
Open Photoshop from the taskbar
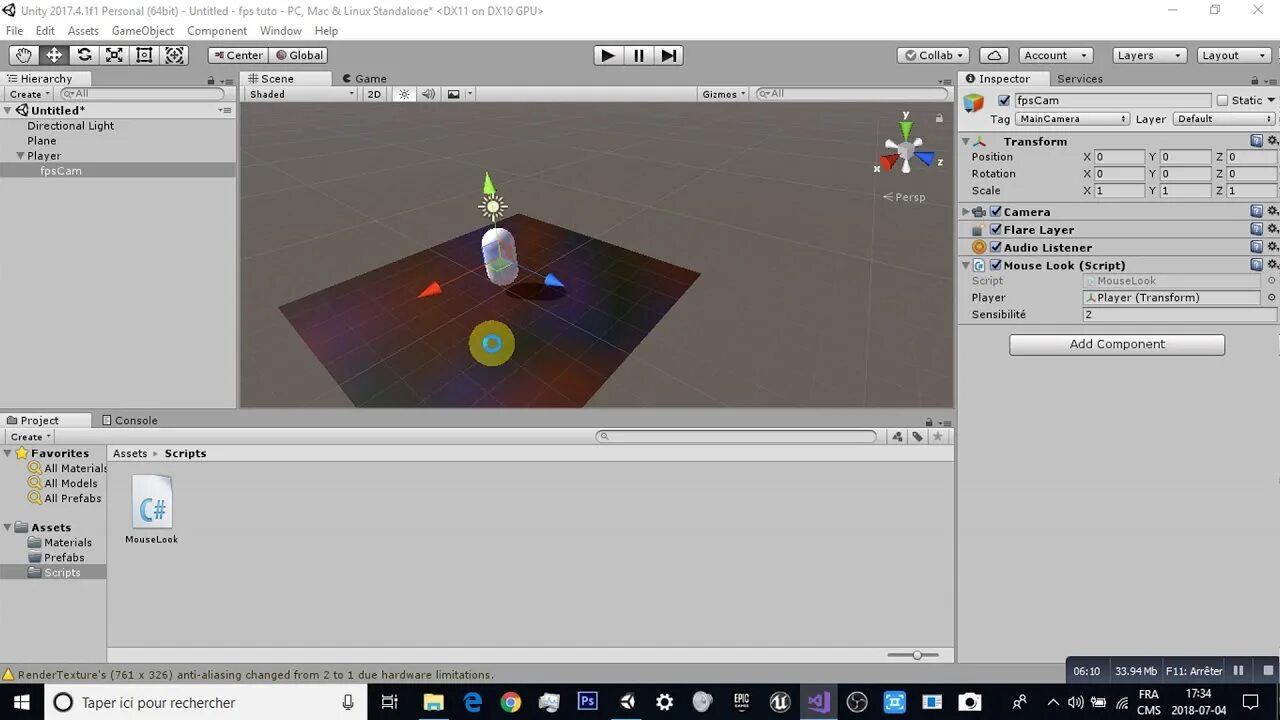[x=587, y=702]
